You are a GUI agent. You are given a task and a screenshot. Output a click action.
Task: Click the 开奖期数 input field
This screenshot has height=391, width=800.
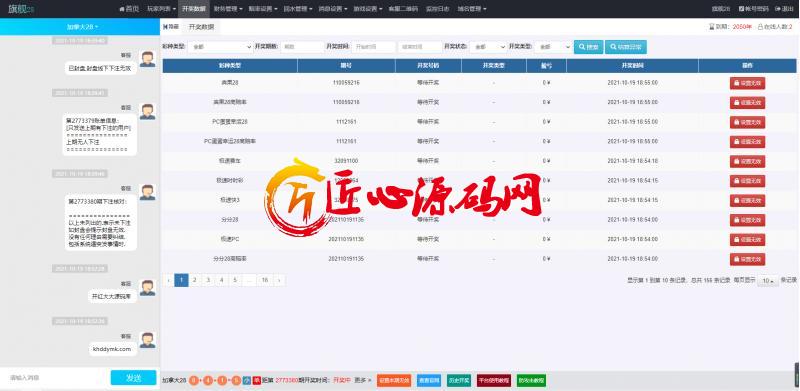pyautogui.click(x=302, y=47)
